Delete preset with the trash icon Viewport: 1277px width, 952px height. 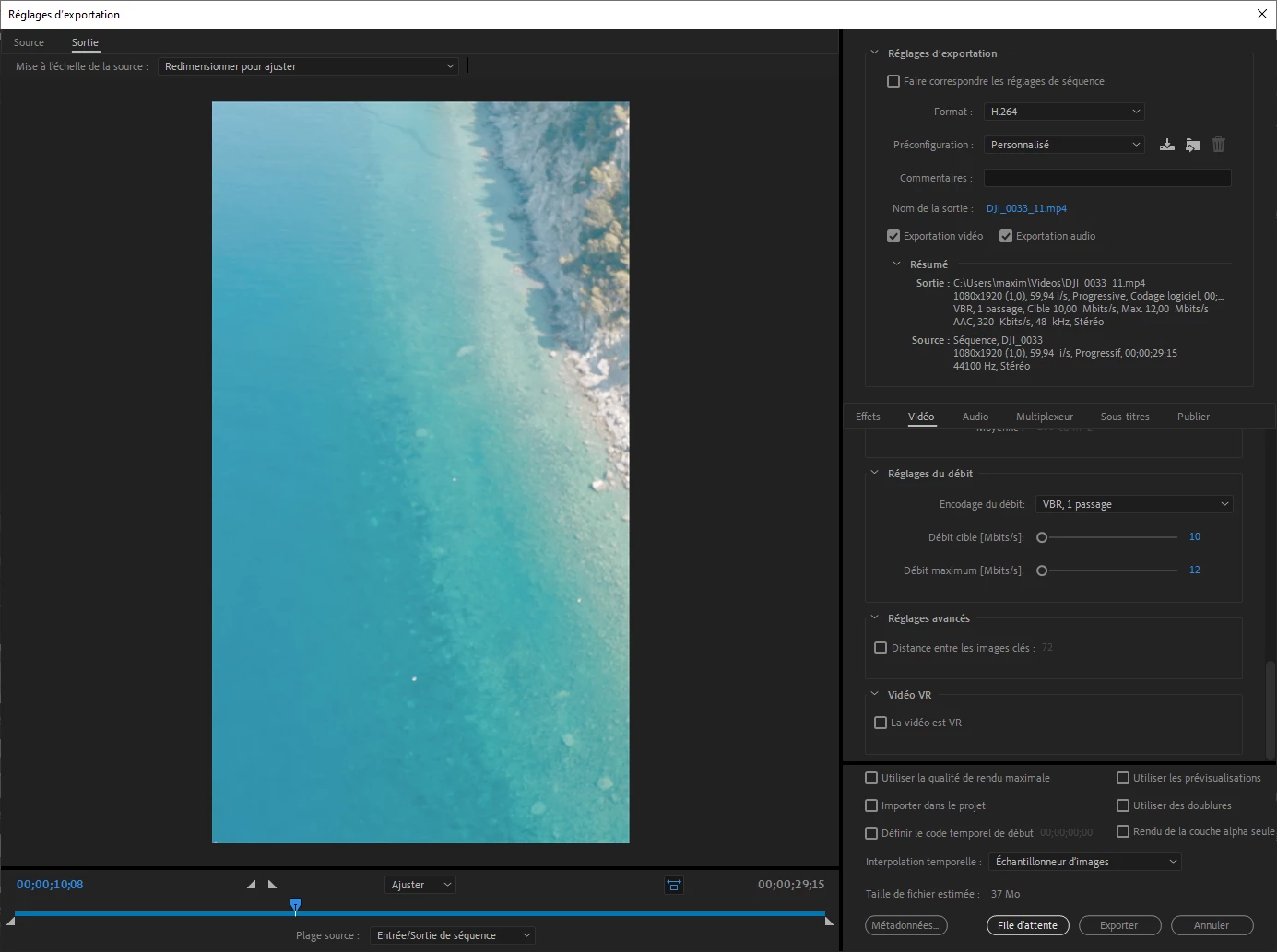coord(1219,145)
